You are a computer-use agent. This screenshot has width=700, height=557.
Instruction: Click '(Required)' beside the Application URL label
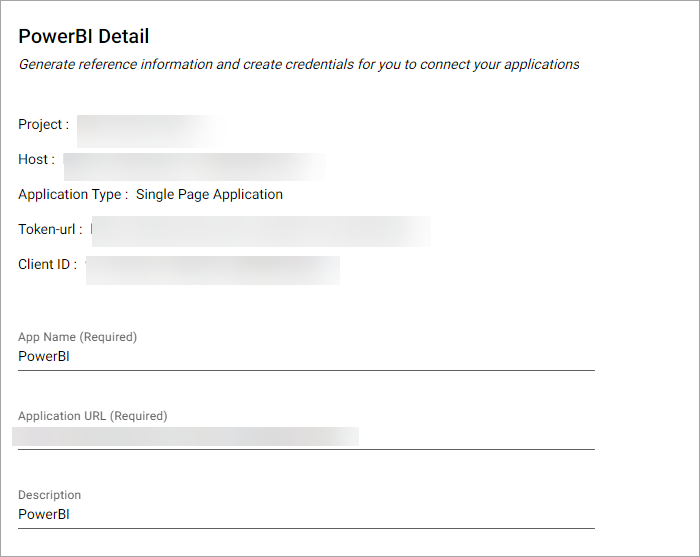point(138,416)
